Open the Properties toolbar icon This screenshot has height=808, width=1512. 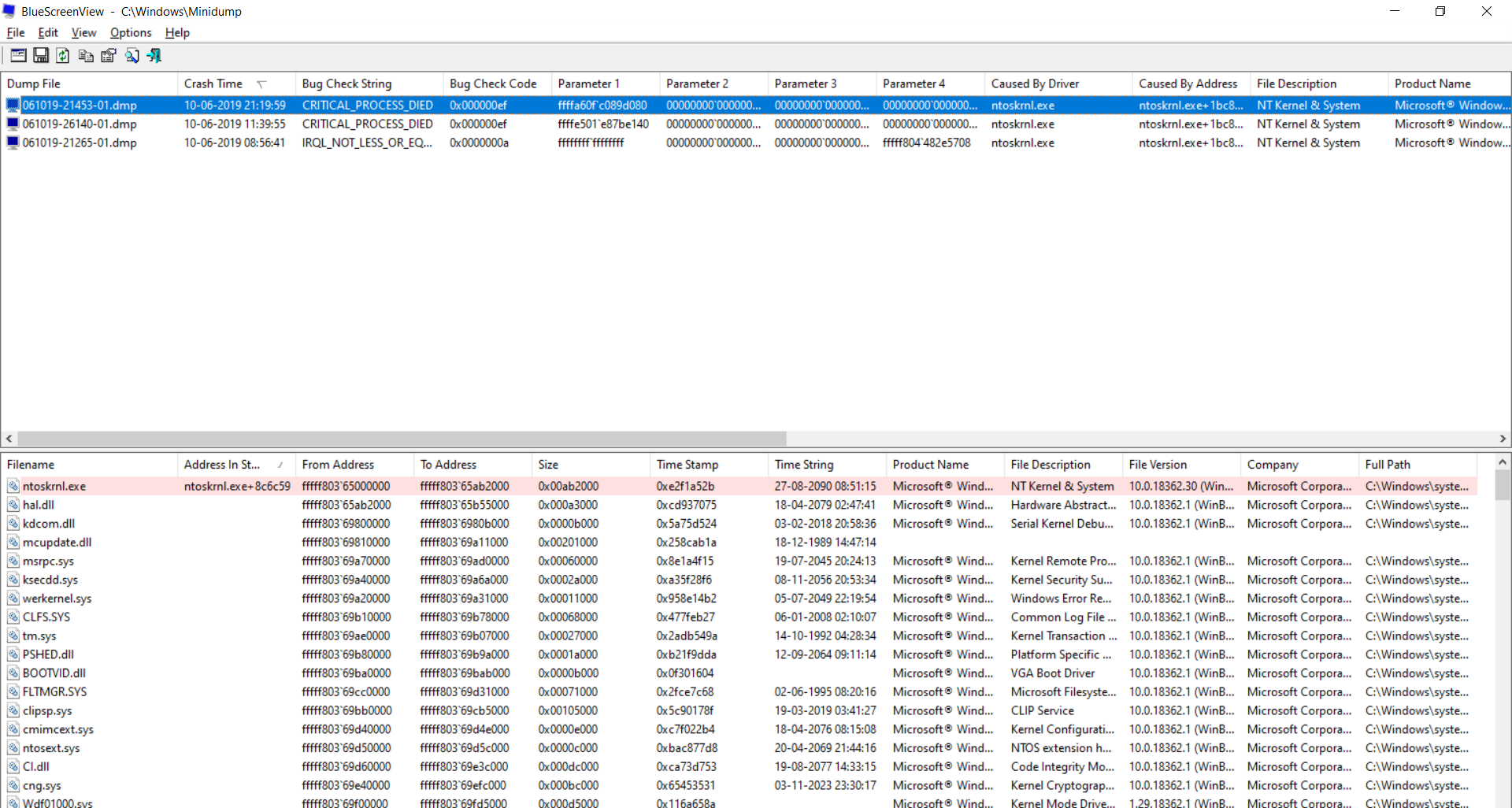click(109, 55)
